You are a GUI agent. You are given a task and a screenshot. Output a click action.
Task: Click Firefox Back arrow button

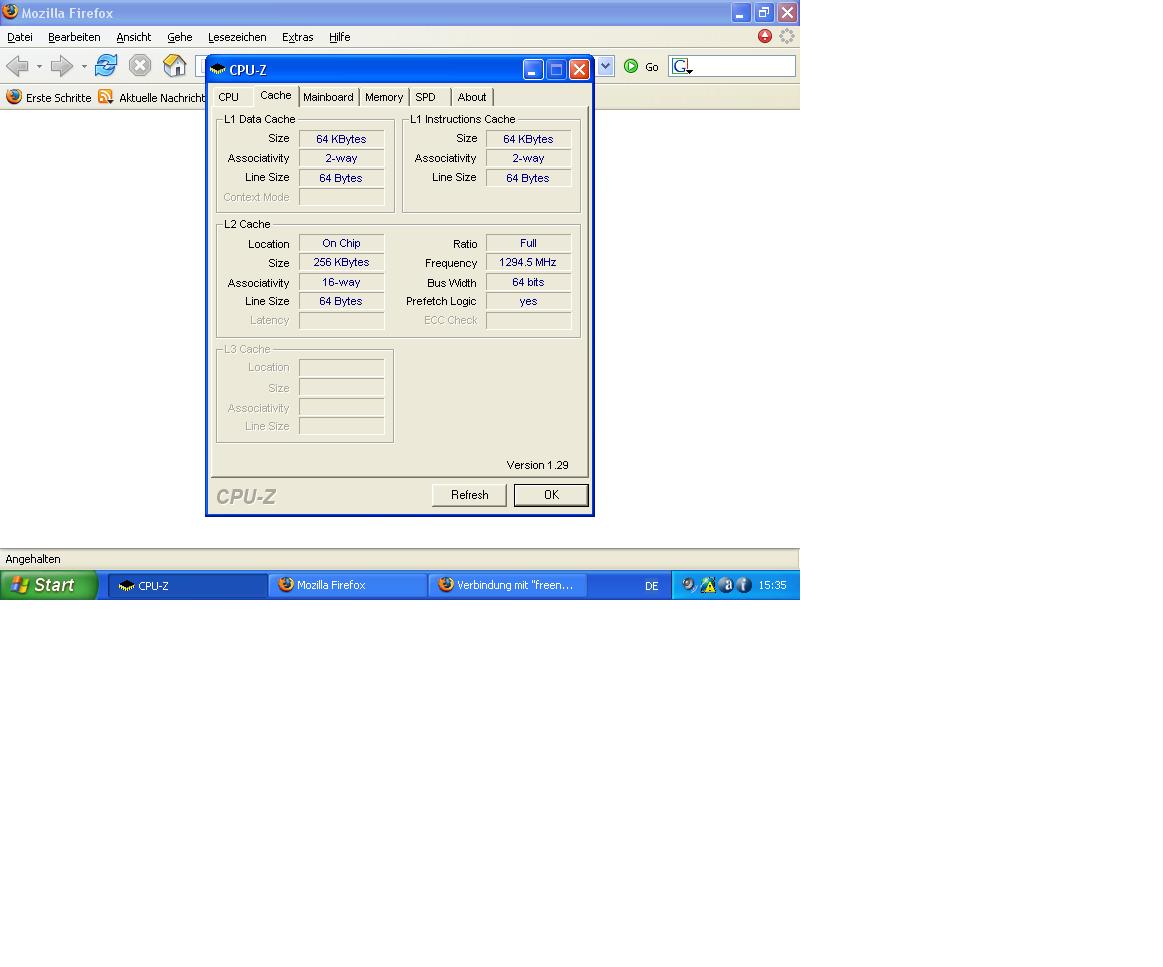click(x=17, y=66)
